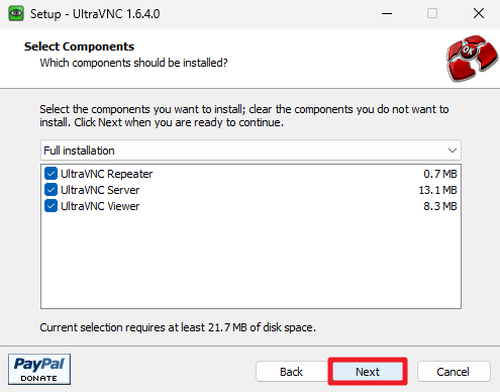
Task: Click the 8.3 MB size entry
Action: pos(440,206)
